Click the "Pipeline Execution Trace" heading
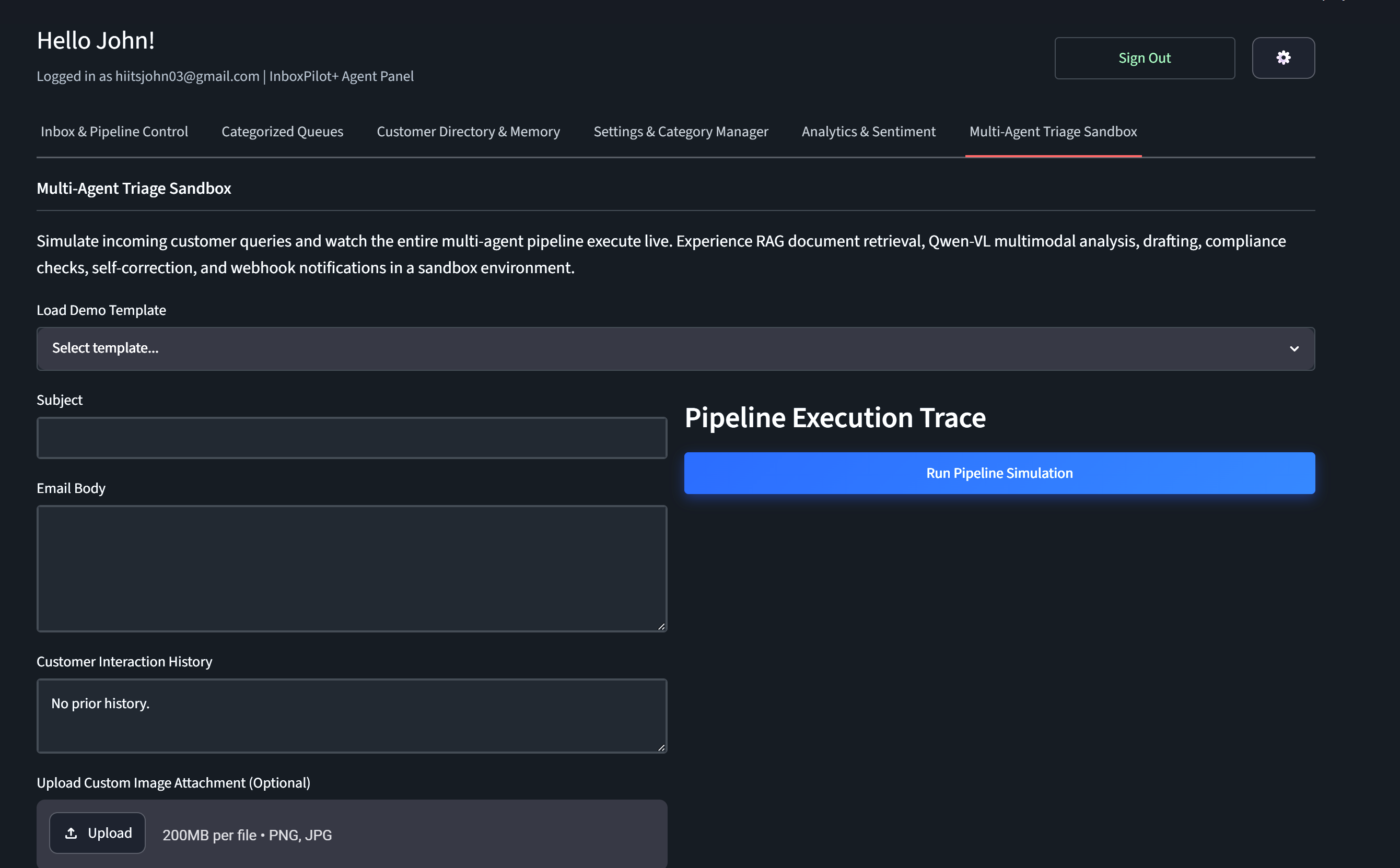Image resolution: width=1400 pixels, height=868 pixels. pyautogui.click(x=835, y=418)
